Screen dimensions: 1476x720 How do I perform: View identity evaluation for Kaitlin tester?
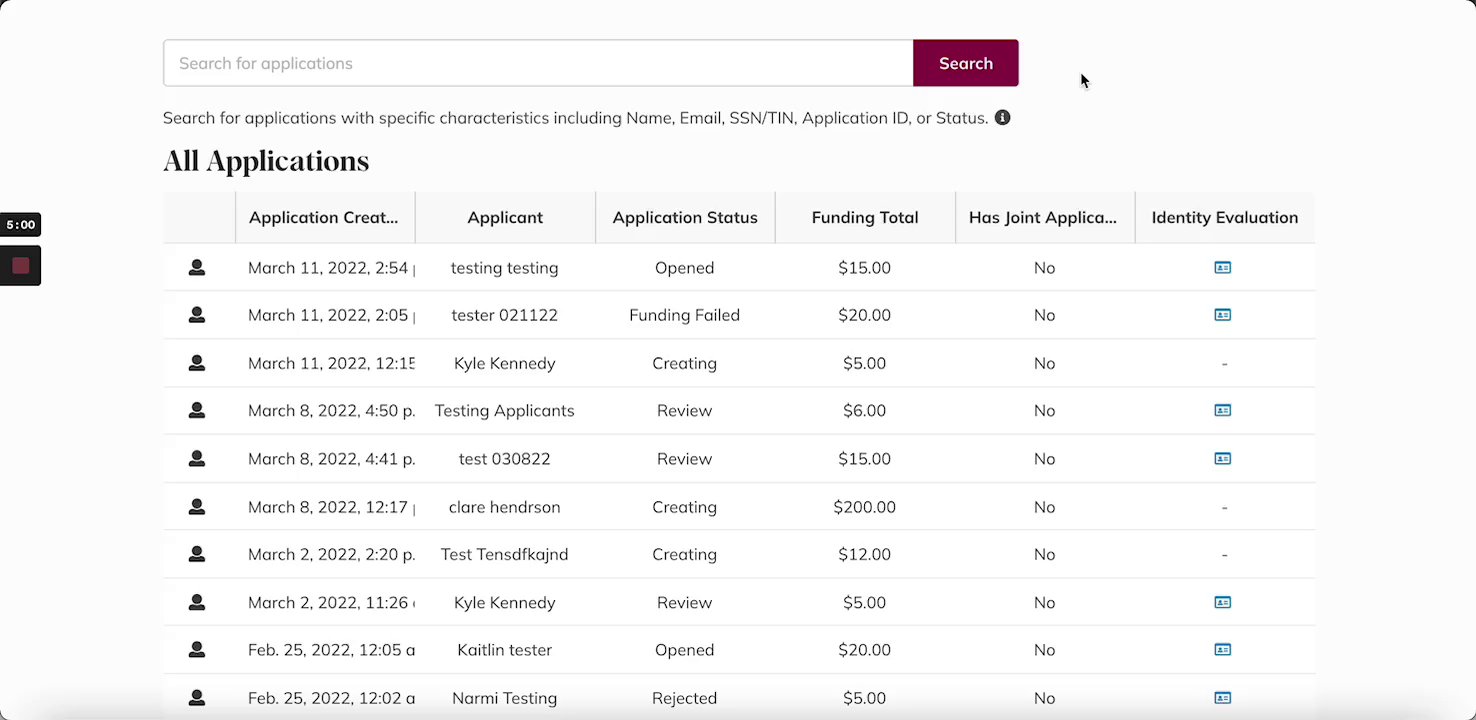point(1222,650)
